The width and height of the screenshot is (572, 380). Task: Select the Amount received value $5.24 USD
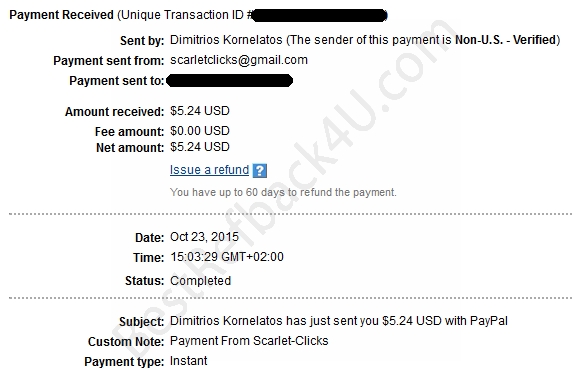(x=200, y=111)
